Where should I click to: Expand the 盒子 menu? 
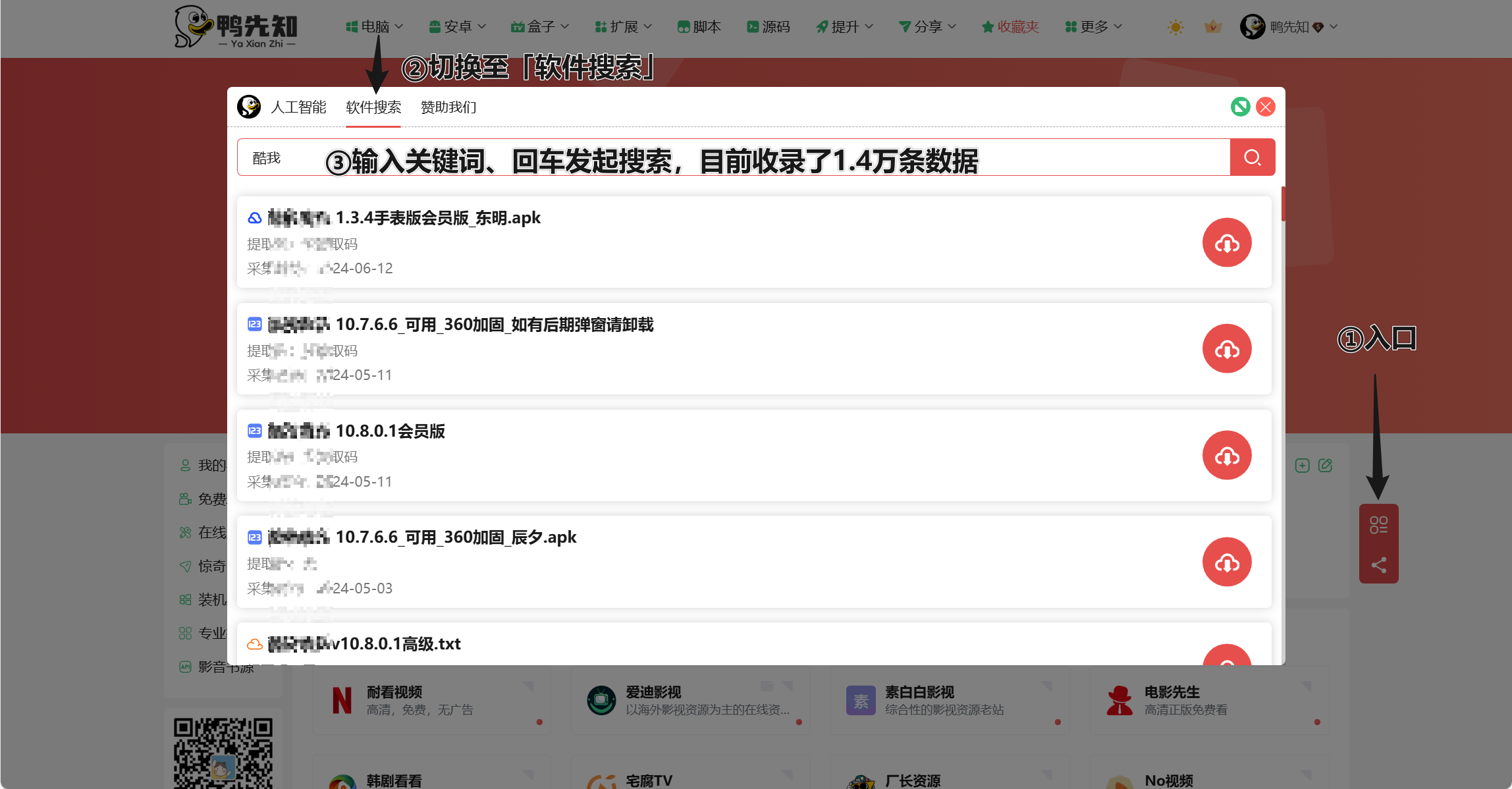540,27
